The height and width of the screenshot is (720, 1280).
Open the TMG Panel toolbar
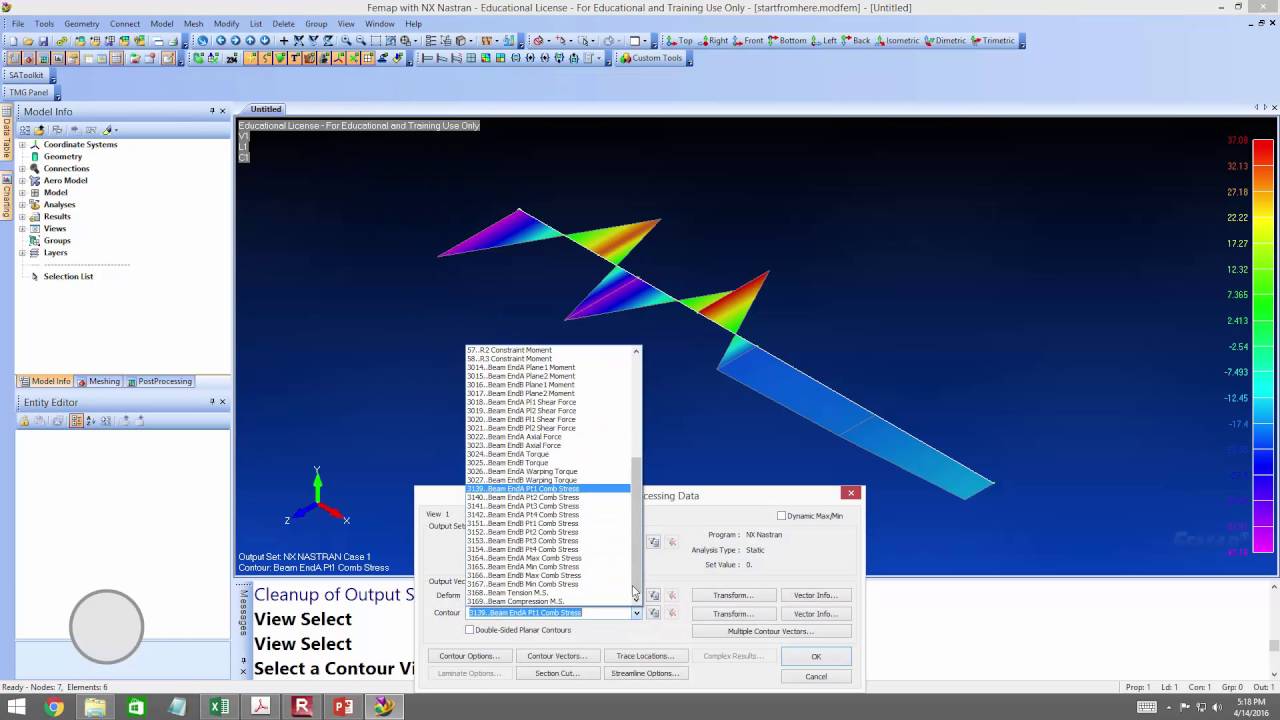coord(29,92)
